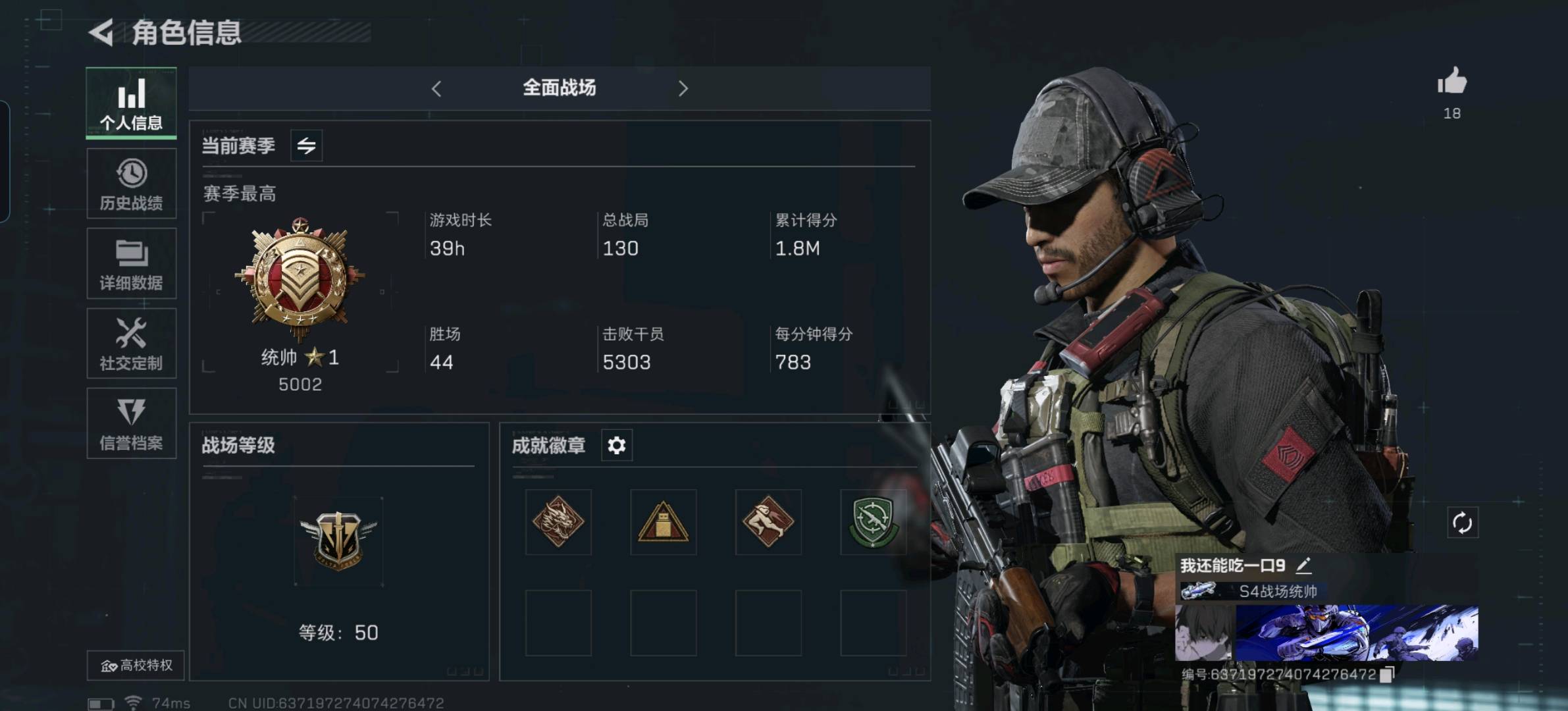Rotate character model with refresh icon
The image size is (1568, 711).
point(1462,523)
